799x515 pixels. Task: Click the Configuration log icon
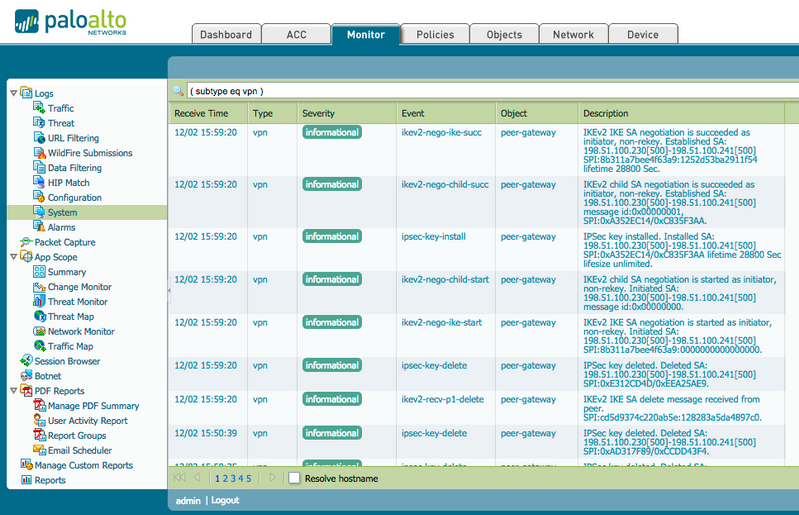[39, 196]
